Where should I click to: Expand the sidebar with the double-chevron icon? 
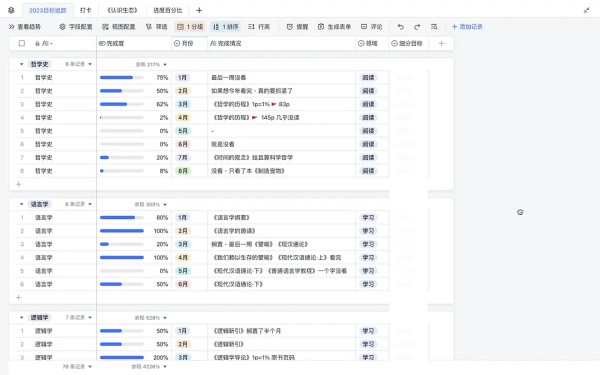coord(11,27)
